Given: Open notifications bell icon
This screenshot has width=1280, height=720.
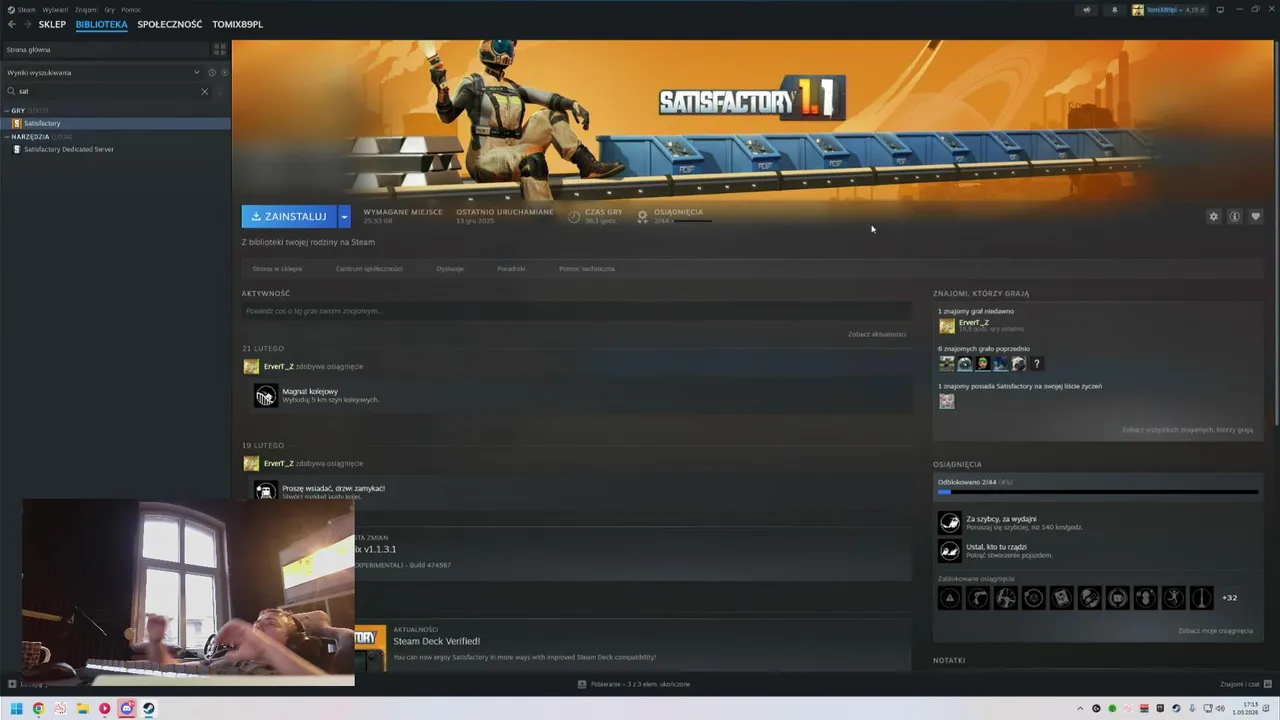Looking at the screenshot, I should (x=1115, y=10).
